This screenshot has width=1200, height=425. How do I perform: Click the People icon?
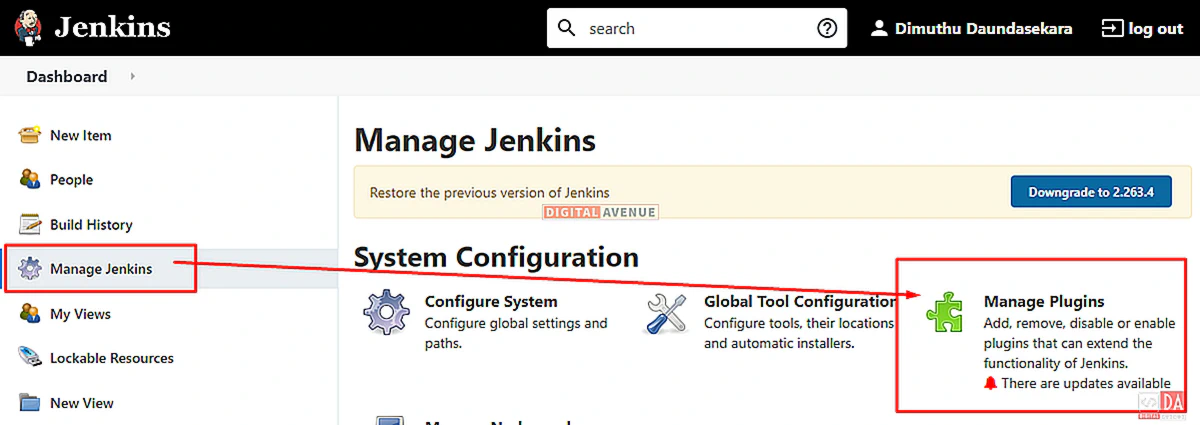point(31,180)
